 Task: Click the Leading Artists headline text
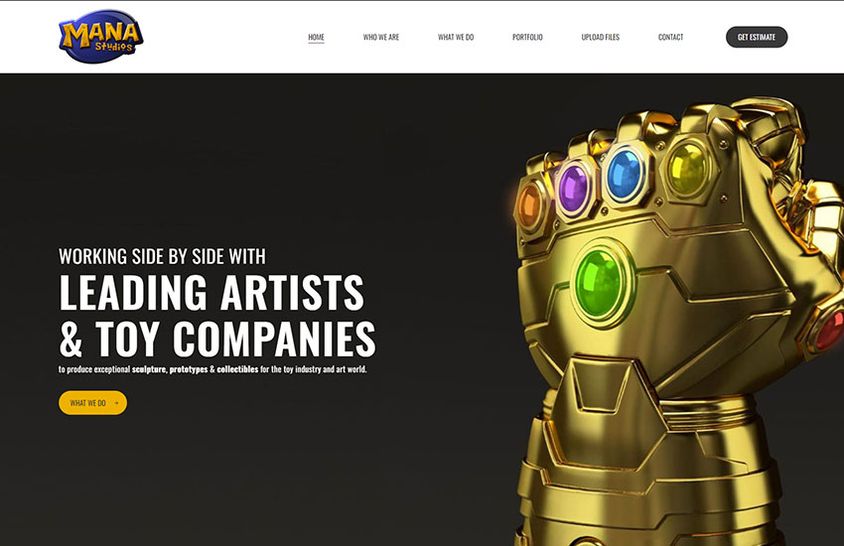pos(212,292)
